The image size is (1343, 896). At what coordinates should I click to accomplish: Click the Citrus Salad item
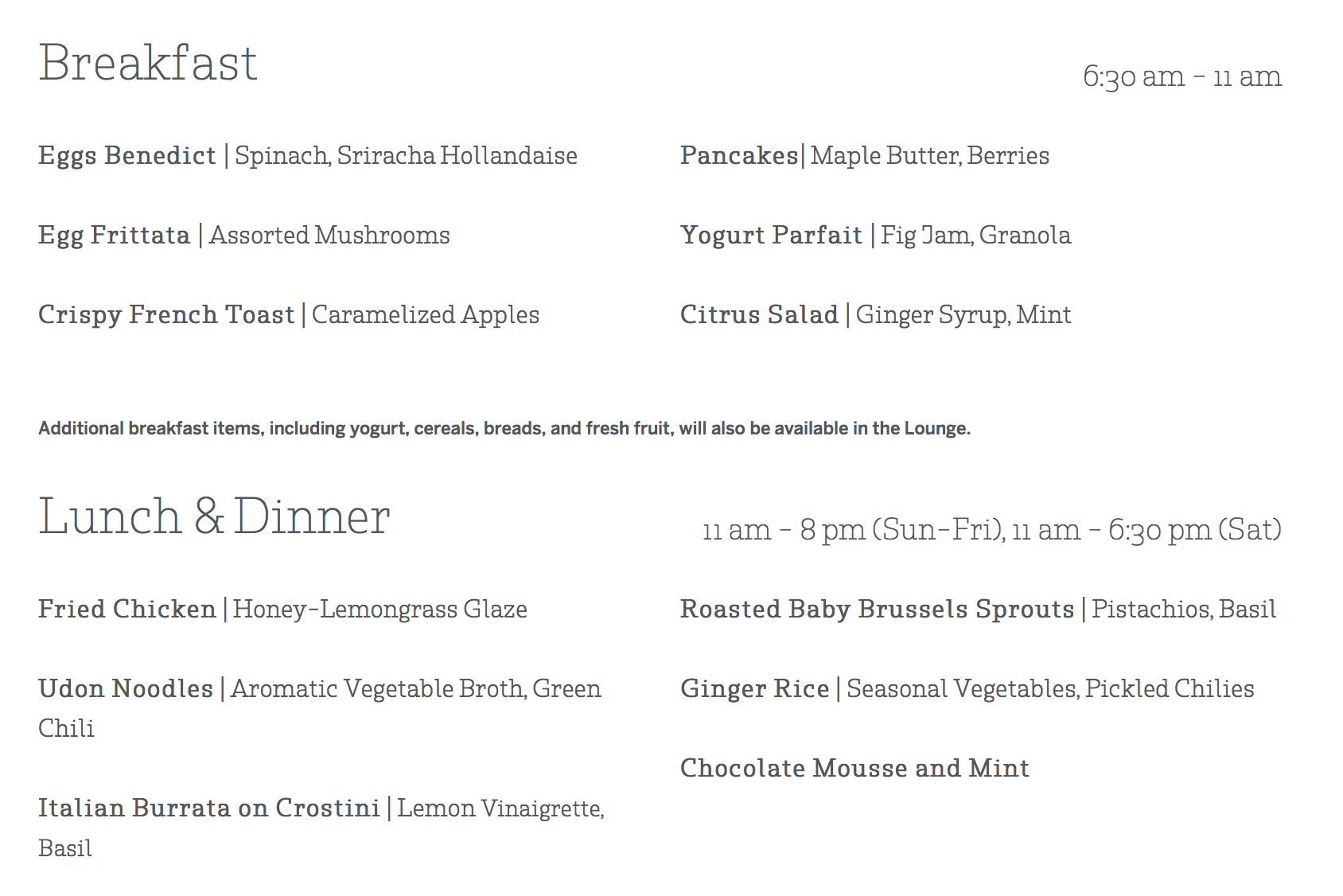coord(759,314)
